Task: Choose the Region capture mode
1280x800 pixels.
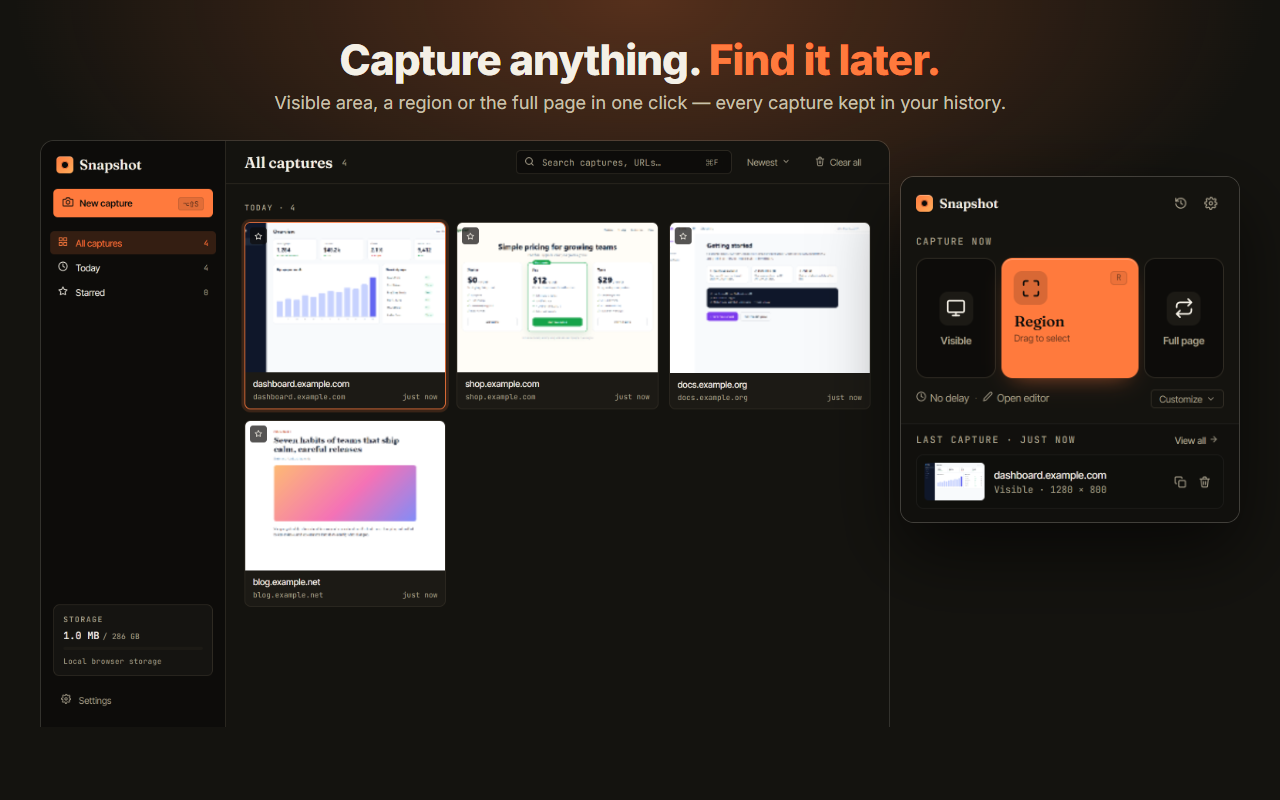Action: click(1070, 318)
